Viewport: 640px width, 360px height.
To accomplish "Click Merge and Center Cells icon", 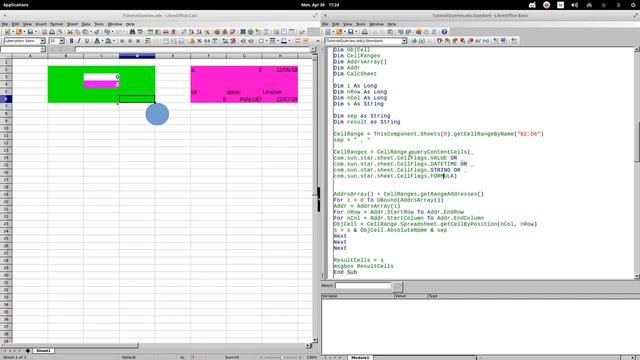I will [166, 41].
